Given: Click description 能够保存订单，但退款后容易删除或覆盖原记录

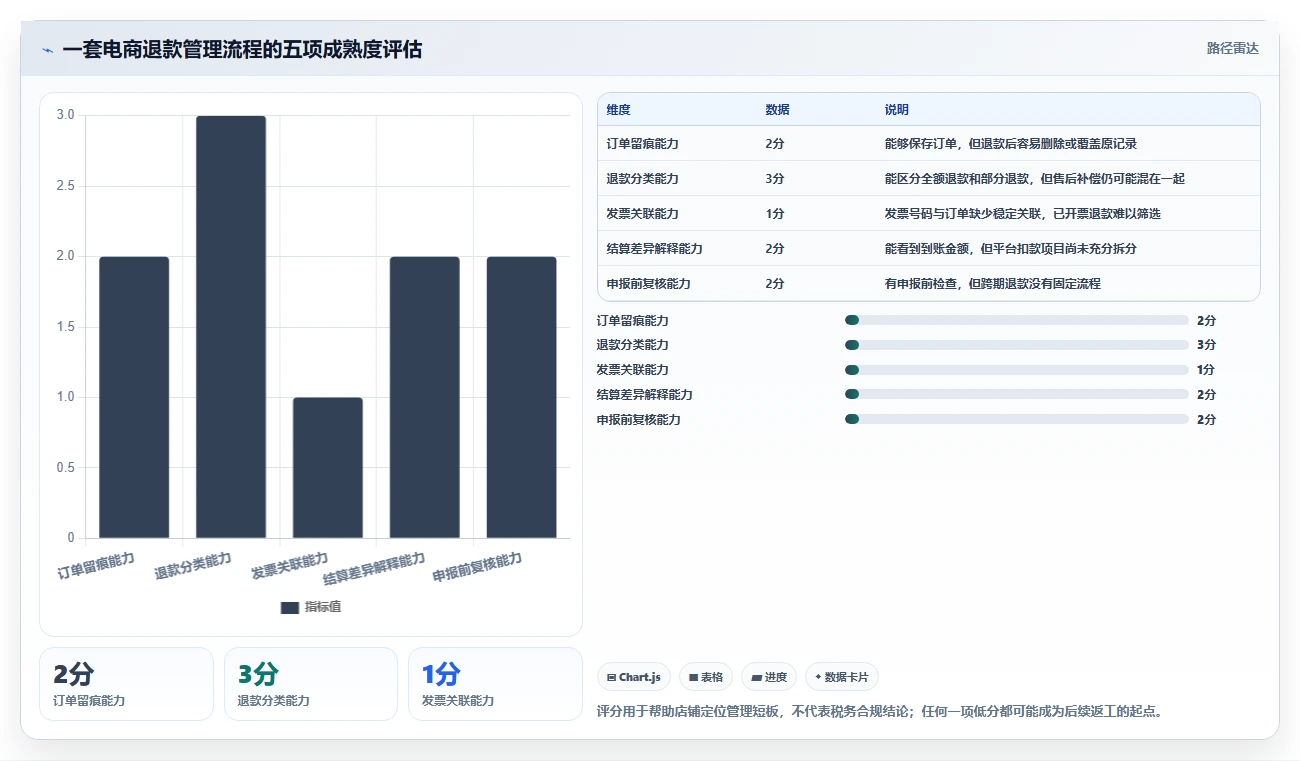Looking at the screenshot, I should pyautogui.click(x=1010, y=144).
